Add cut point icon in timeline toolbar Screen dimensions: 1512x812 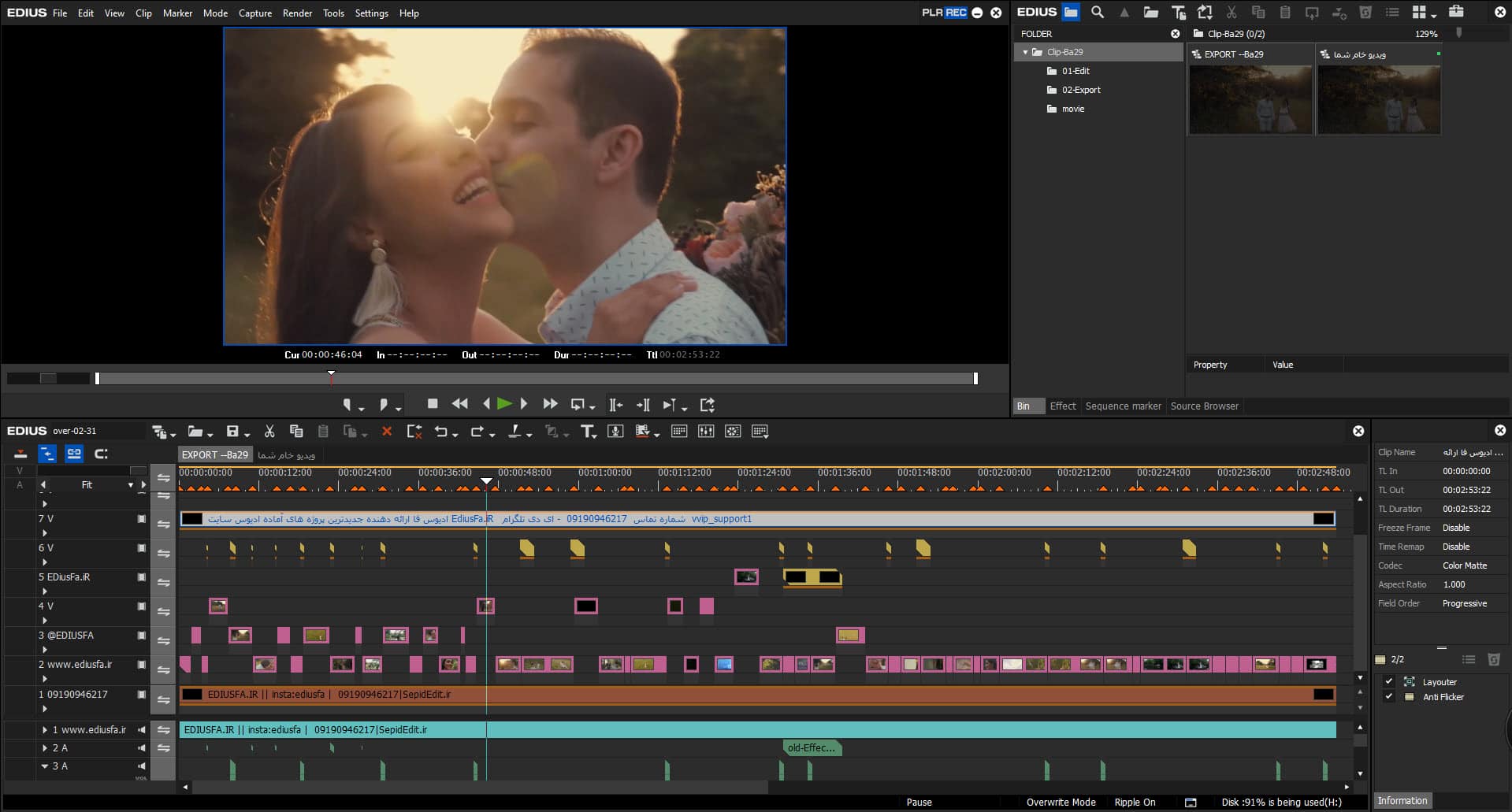point(515,431)
